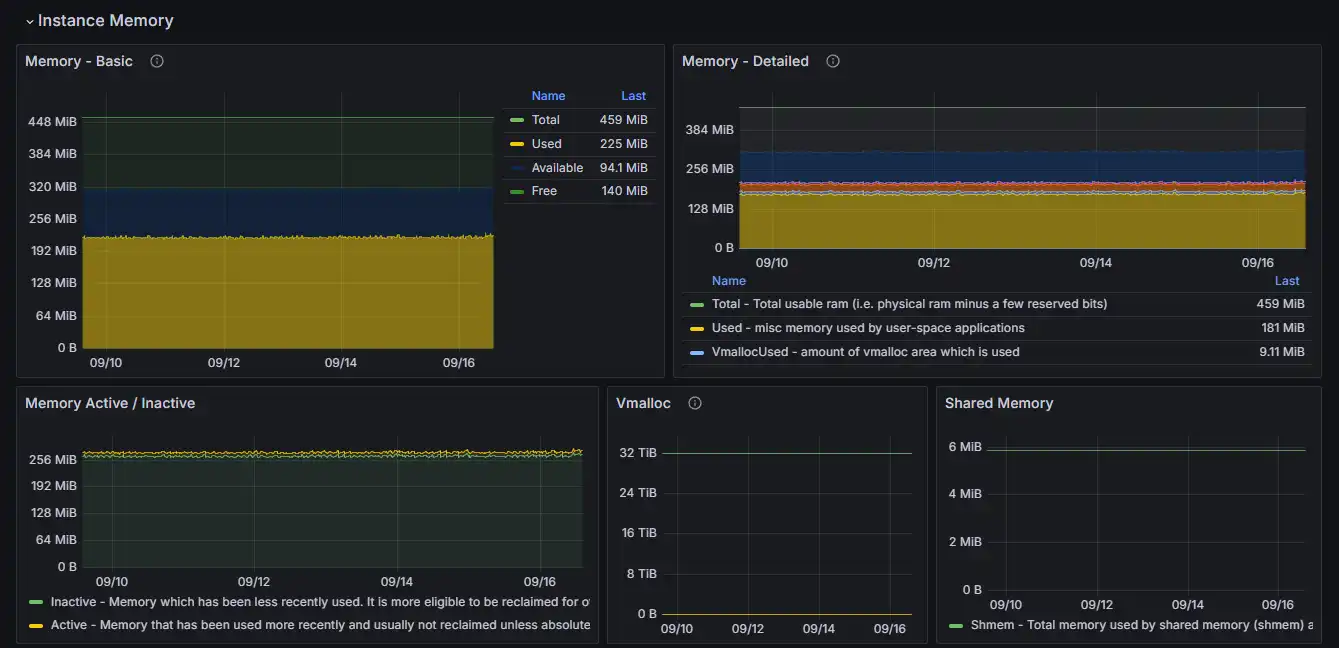
Task: Toggle the 'Total - Total usable ram' legend entry
Action: (x=910, y=304)
